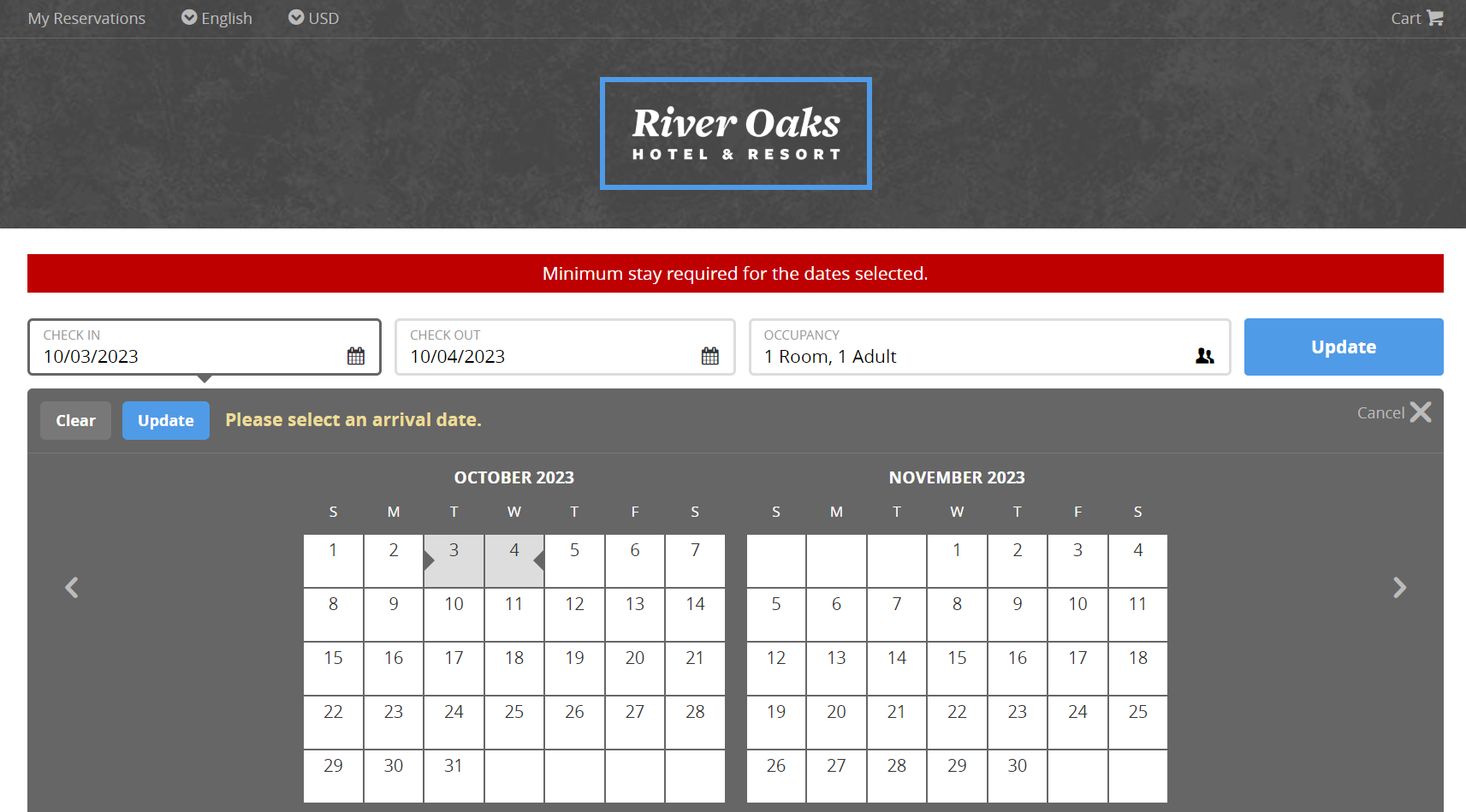The height and width of the screenshot is (812, 1466).
Task: Click the NOVEMBER 2023 month heading
Action: tap(957, 477)
